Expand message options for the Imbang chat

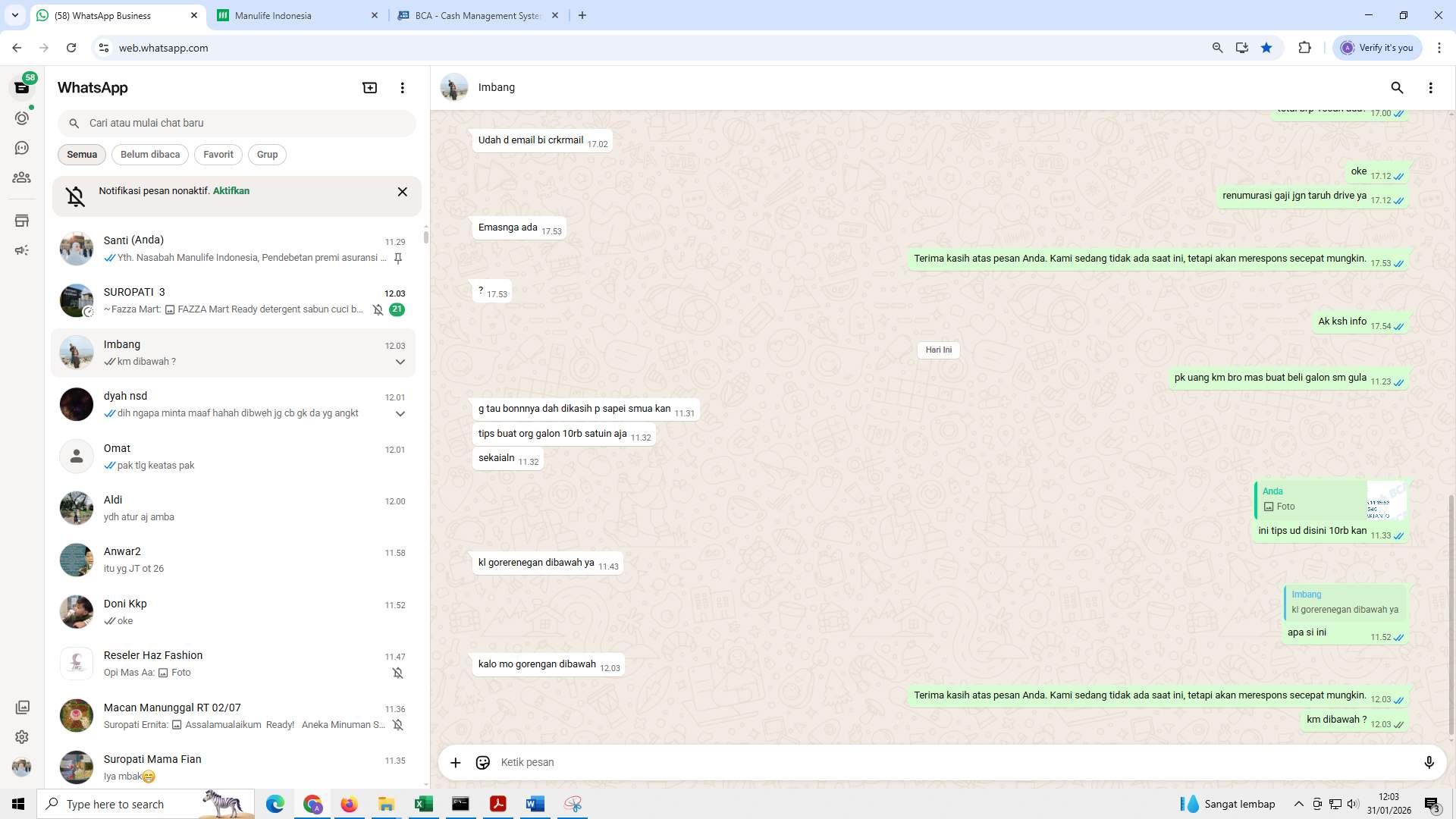tap(400, 362)
